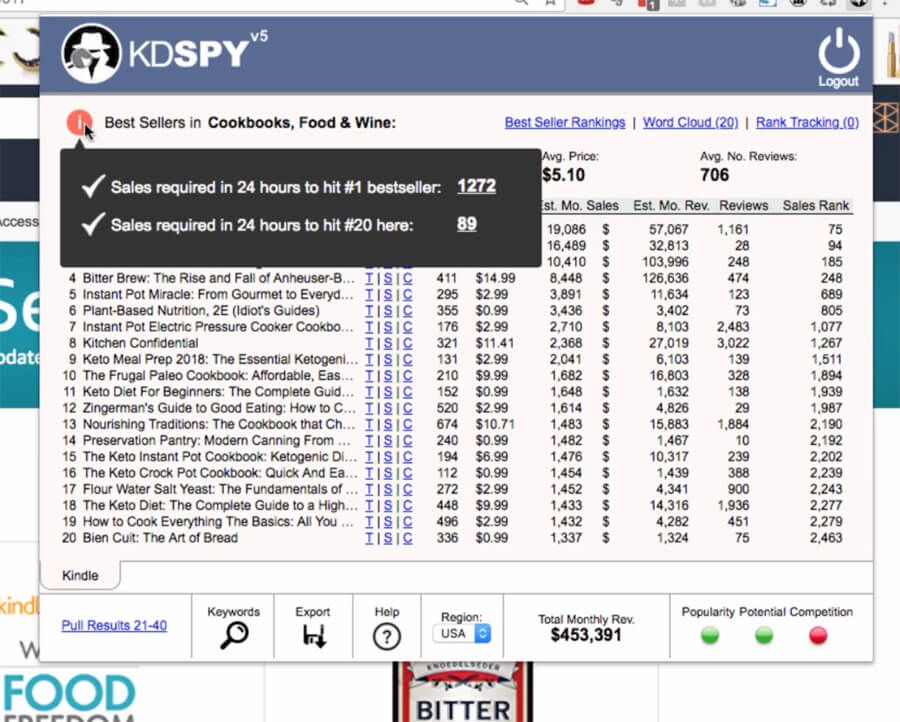Click C link for Bitter Brew row
900x722 pixels.
[407, 278]
